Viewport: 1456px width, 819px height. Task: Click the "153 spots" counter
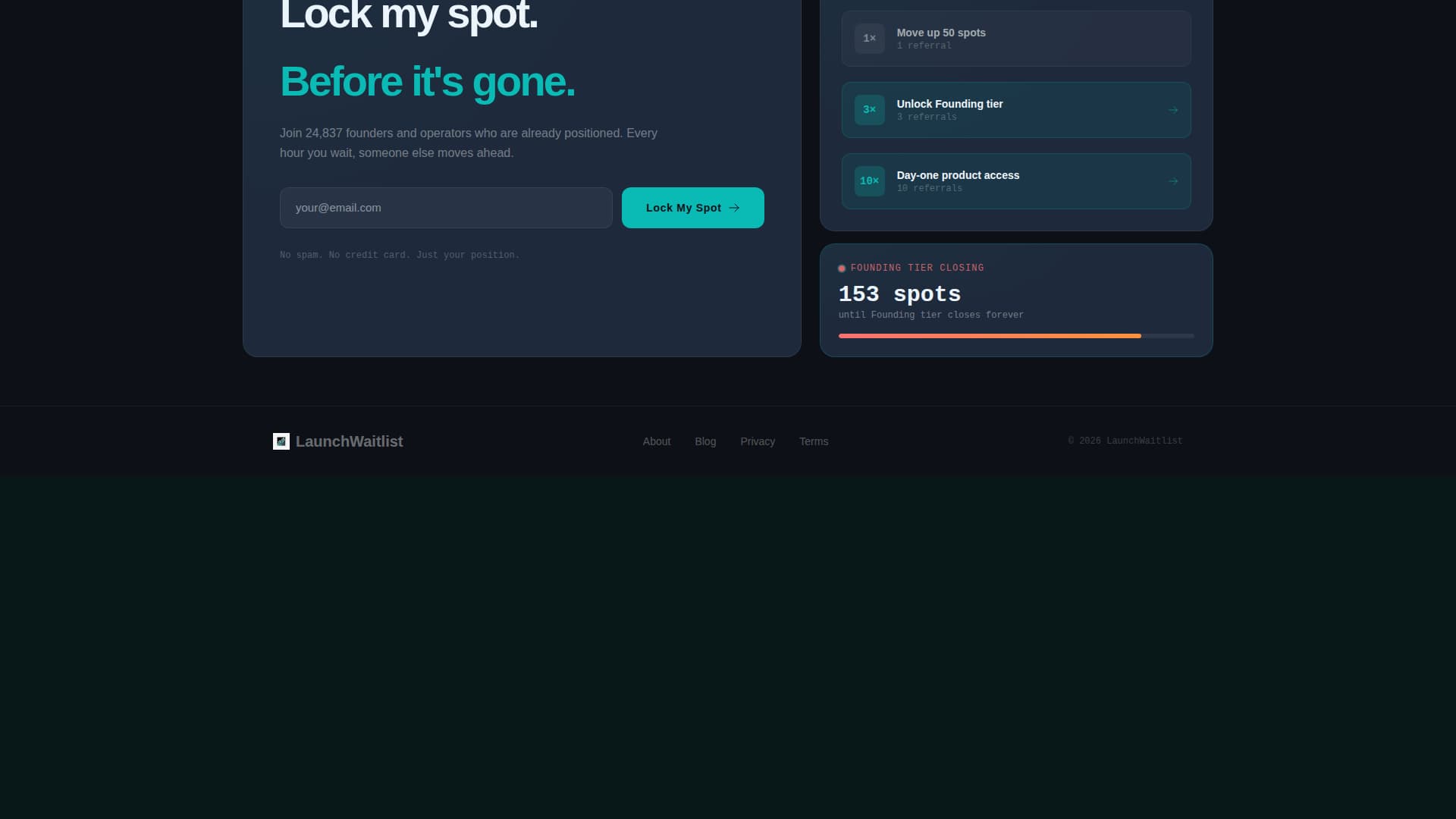[899, 294]
